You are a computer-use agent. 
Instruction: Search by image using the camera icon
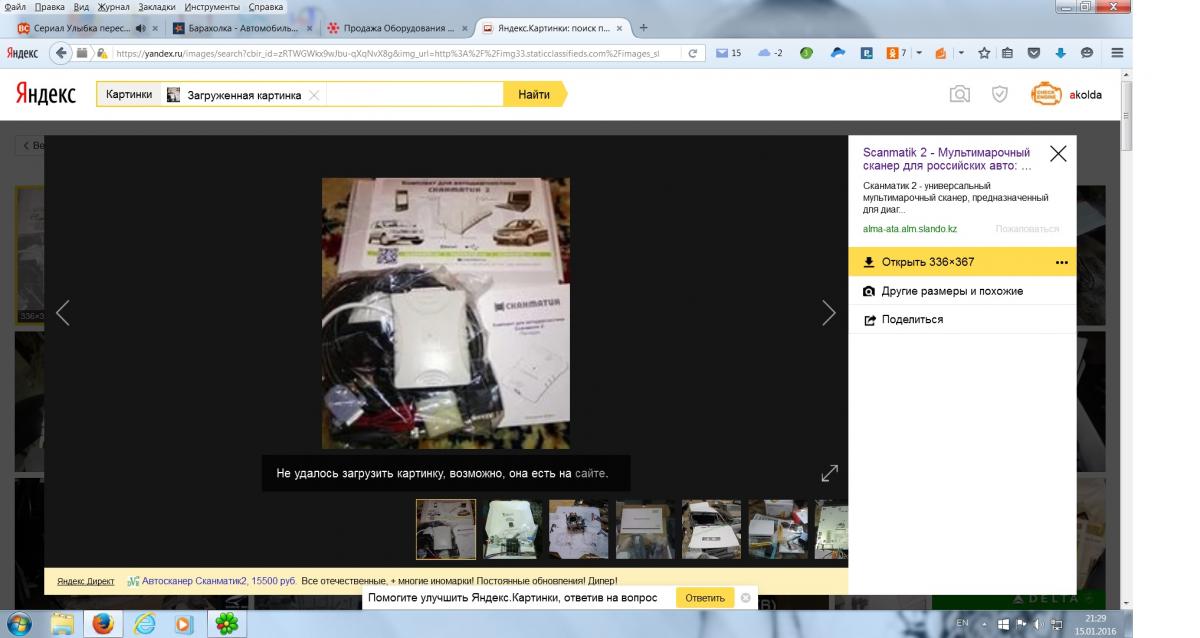tap(960, 94)
